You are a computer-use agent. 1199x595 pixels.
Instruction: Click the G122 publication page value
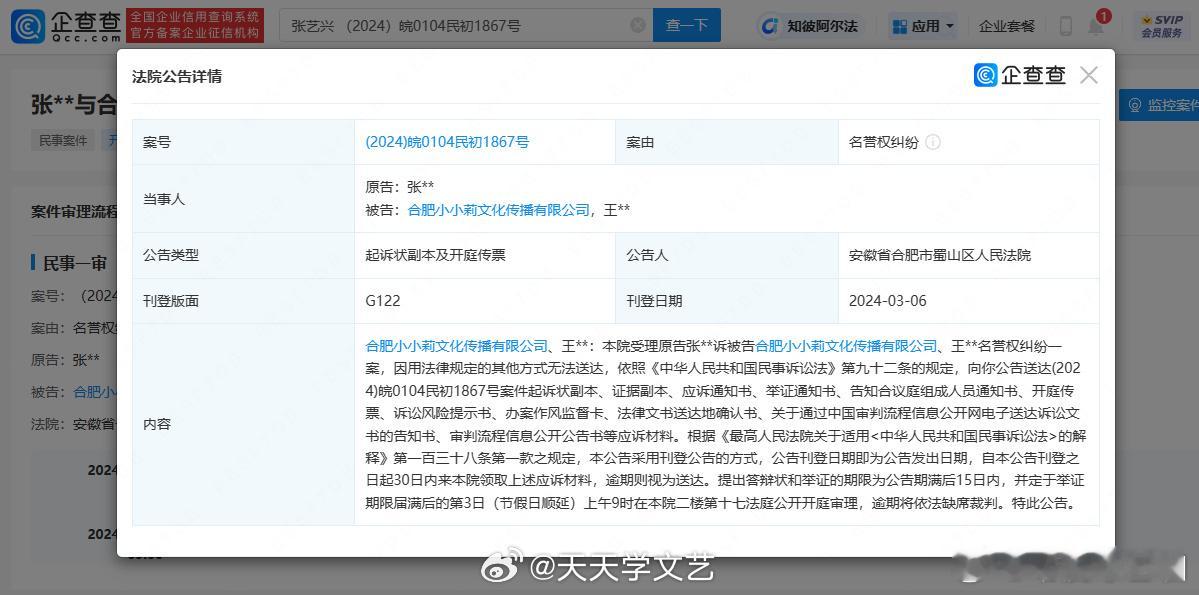tap(383, 301)
